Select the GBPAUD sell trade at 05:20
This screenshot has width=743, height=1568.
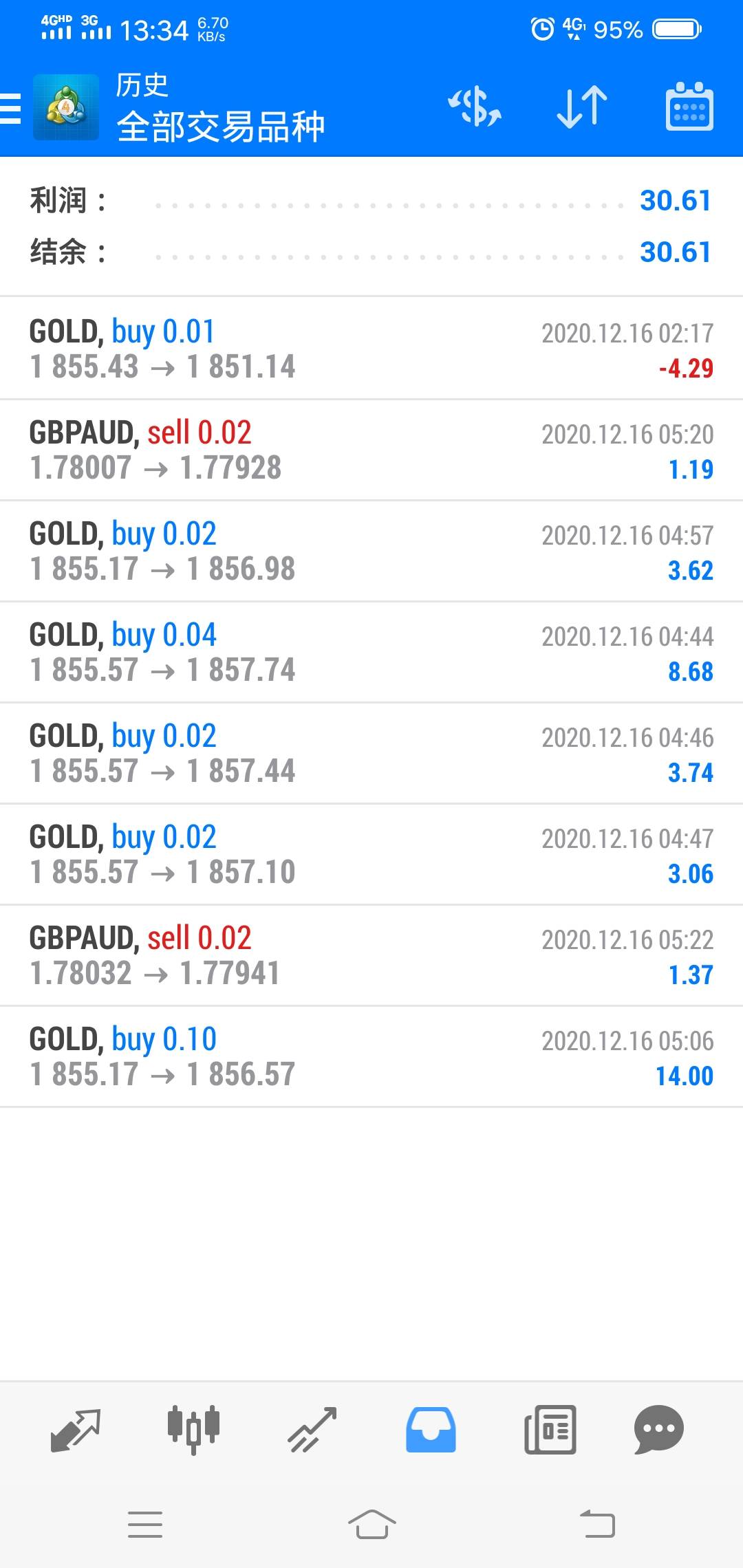point(371,450)
